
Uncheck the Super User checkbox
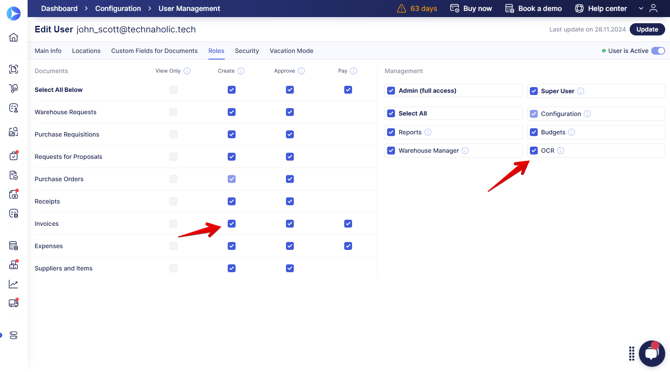point(534,91)
